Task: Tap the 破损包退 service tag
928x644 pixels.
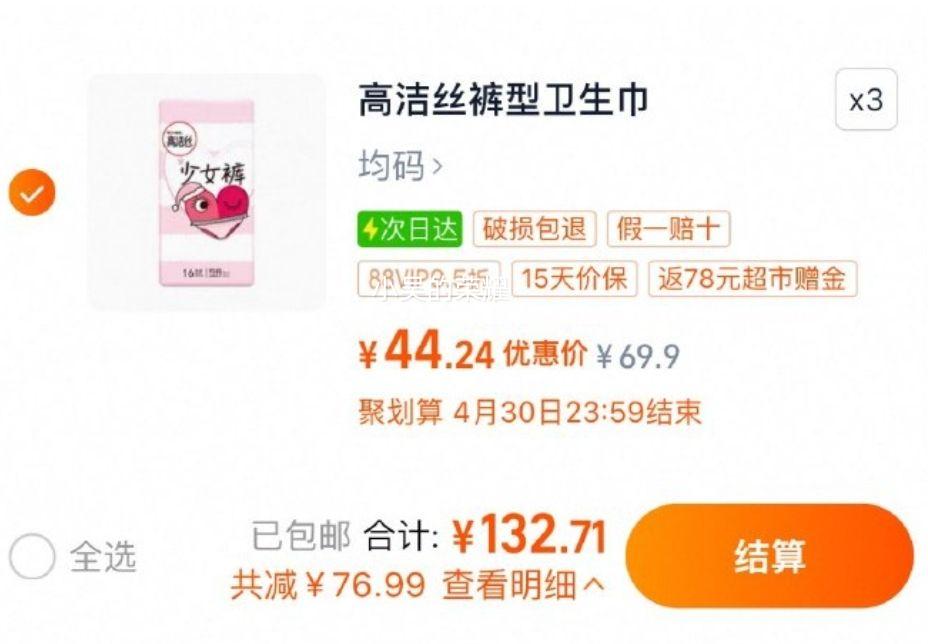Action: [x=534, y=228]
